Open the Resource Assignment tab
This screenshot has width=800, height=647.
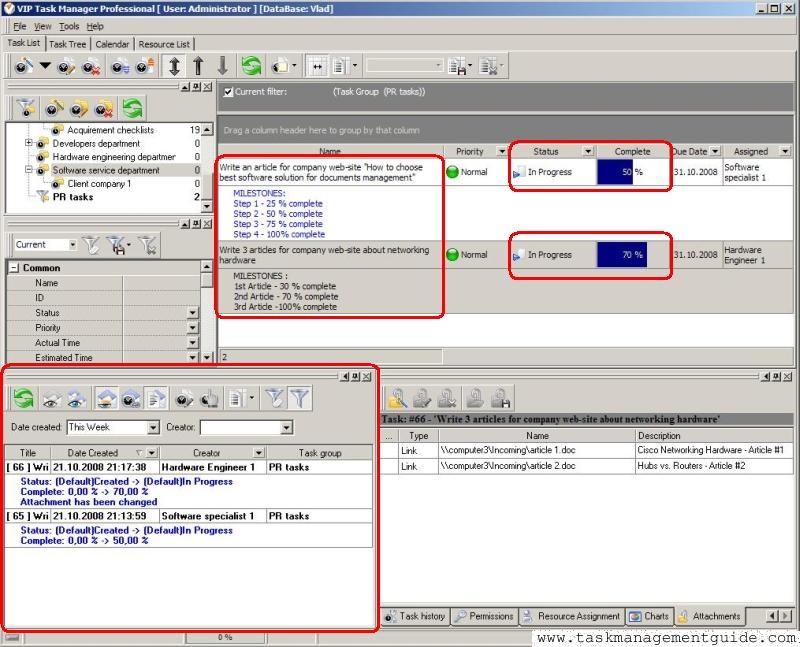[572, 616]
